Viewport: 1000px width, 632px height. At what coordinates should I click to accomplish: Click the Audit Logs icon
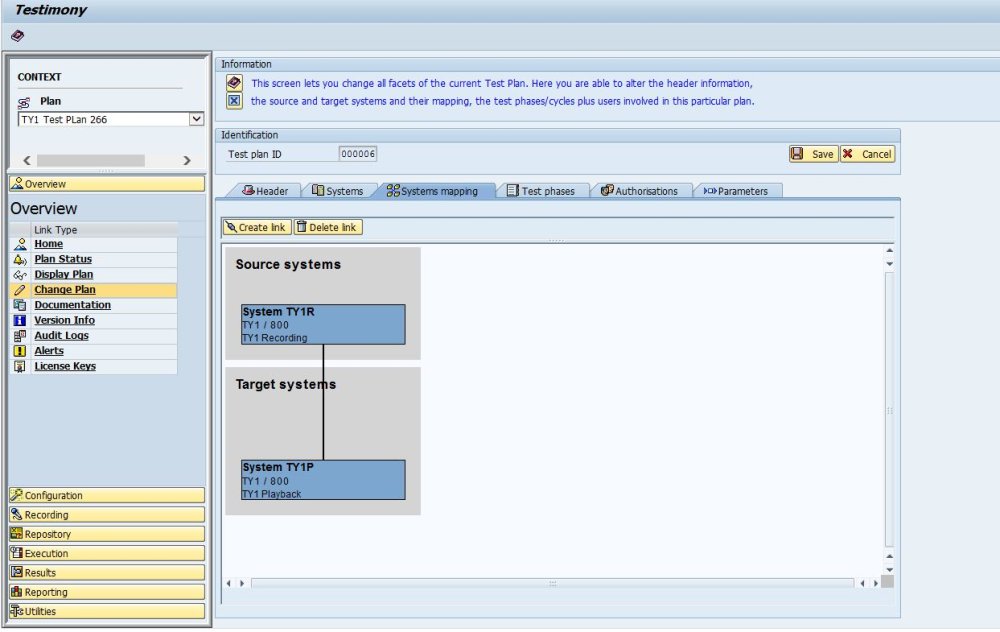(20, 336)
